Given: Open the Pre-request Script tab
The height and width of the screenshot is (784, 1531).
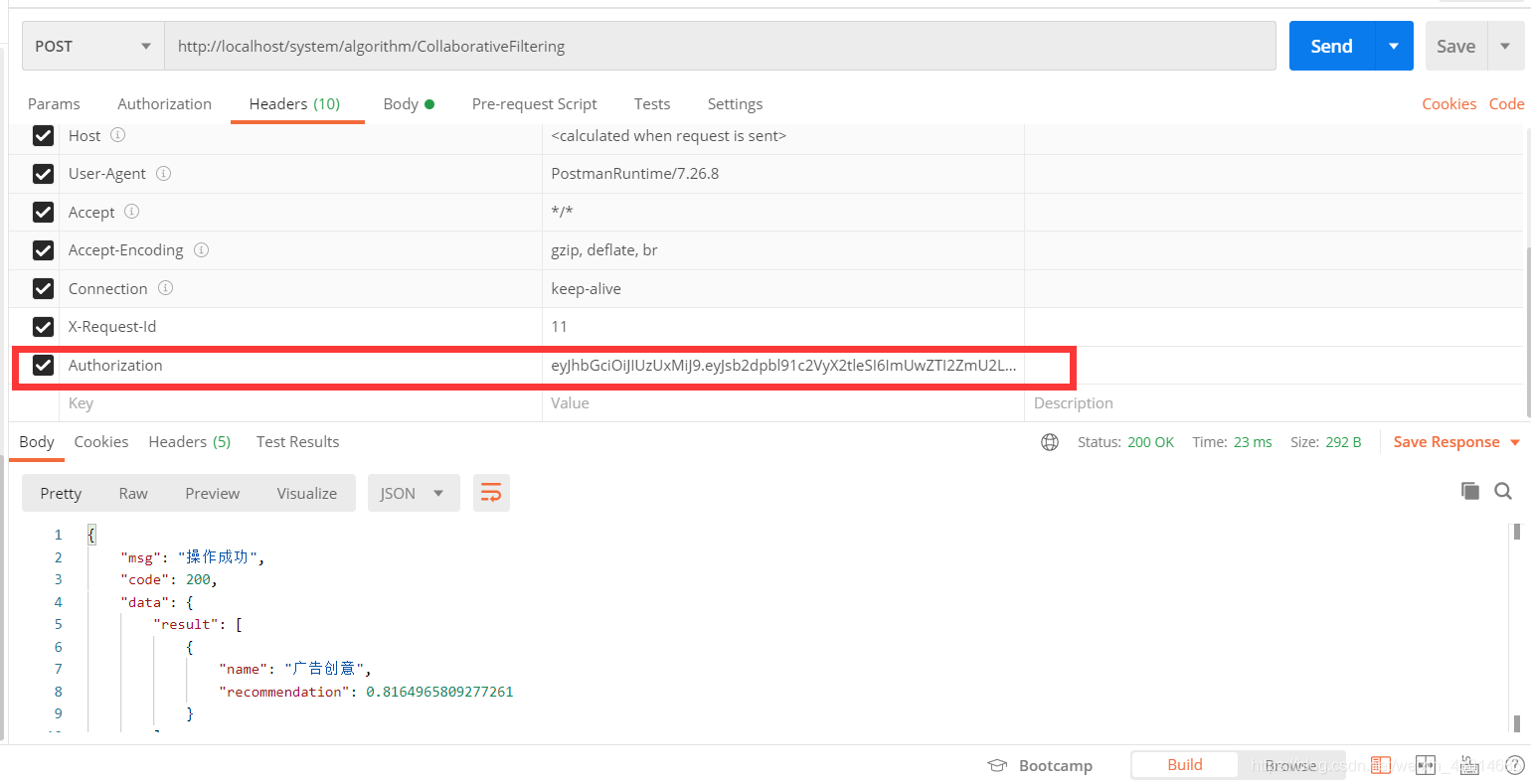Looking at the screenshot, I should 534,103.
